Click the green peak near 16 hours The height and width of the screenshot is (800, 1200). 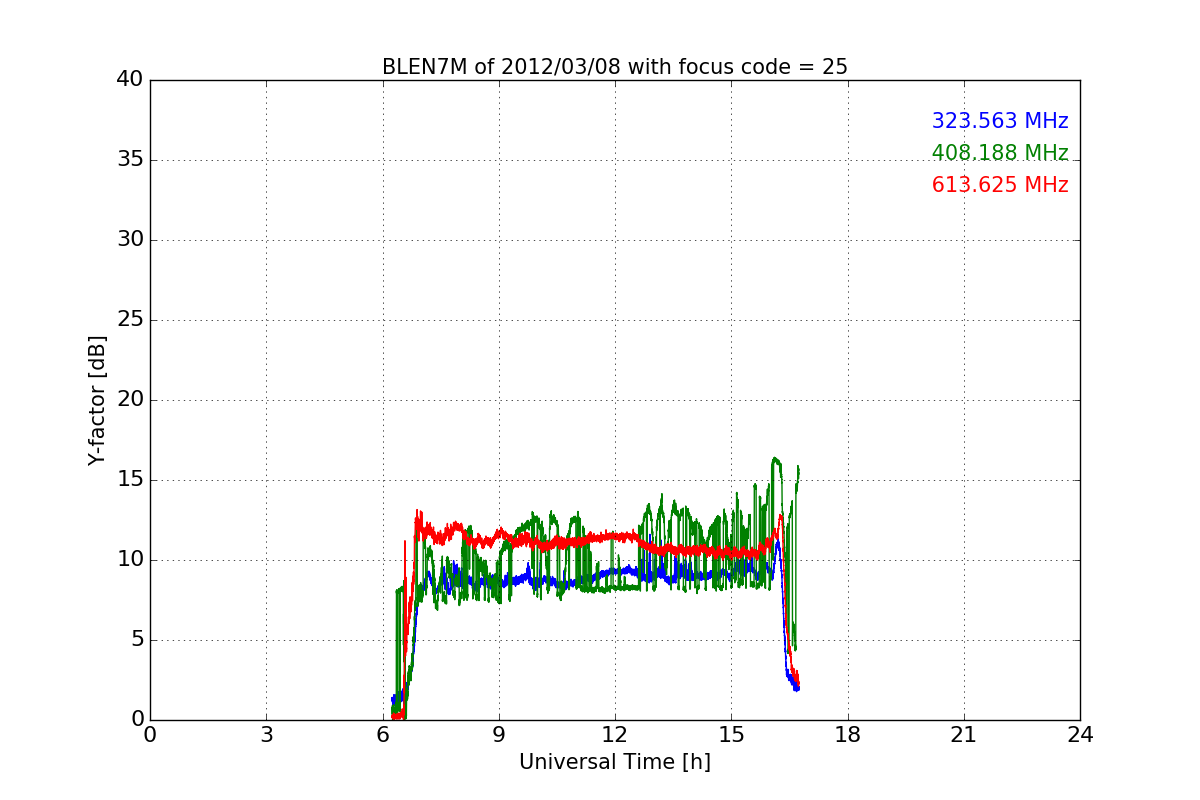pyautogui.click(x=776, y=460)
